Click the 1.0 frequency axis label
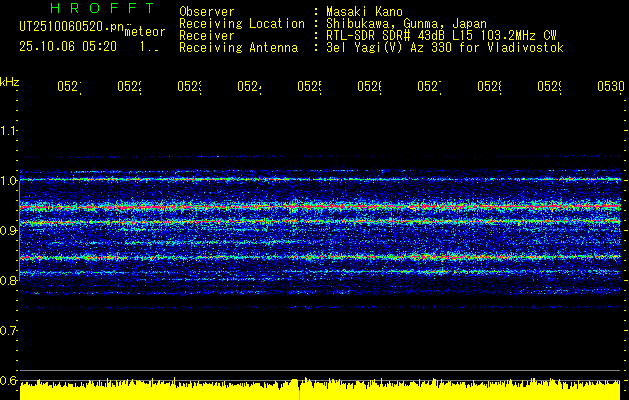This screenshot has width=629, height=400. pos(8,180)
